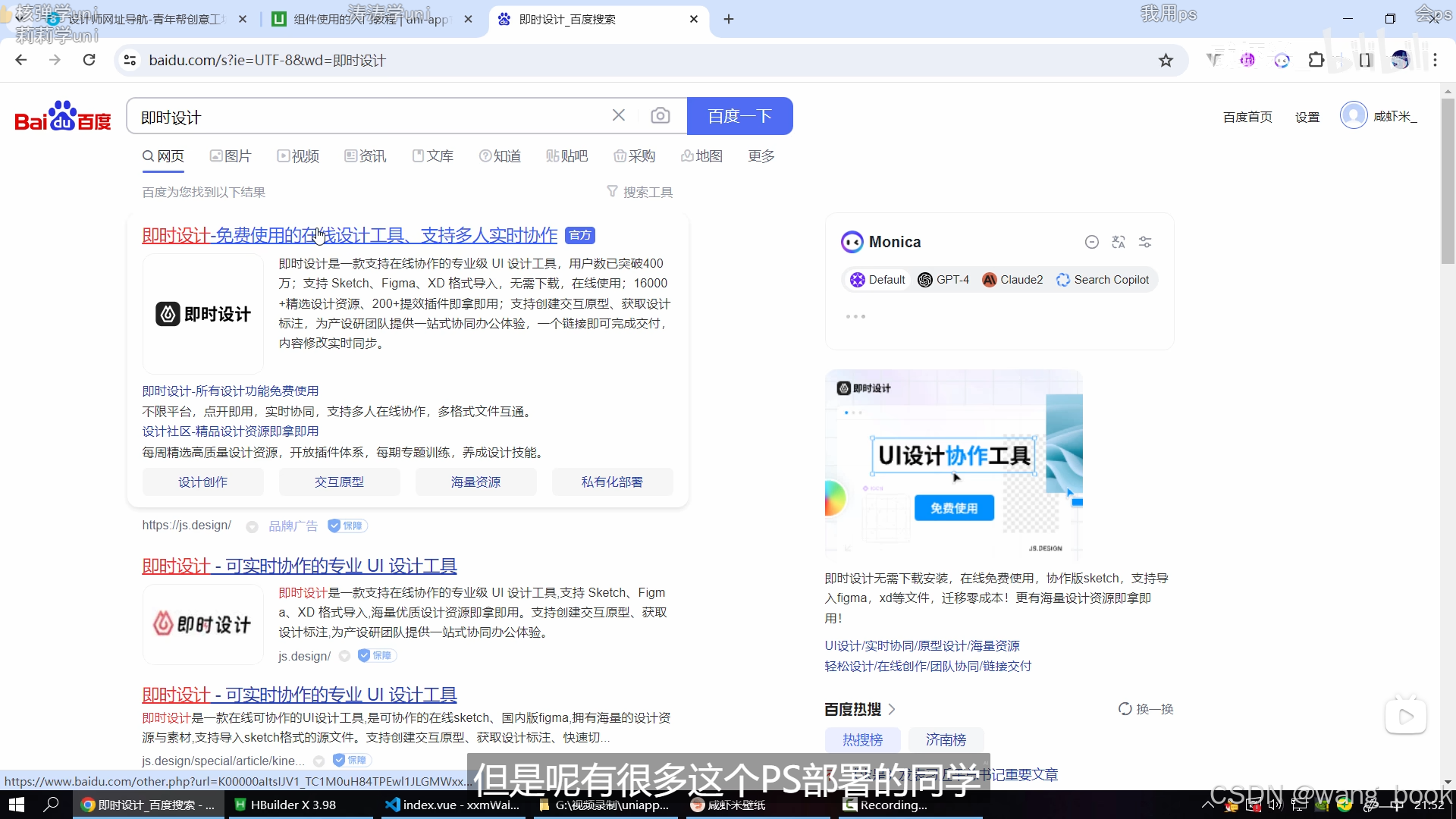Screen dimensions: 1456x819
Task: Click the Chrome profile avatar
Action: click(1400, 60)
